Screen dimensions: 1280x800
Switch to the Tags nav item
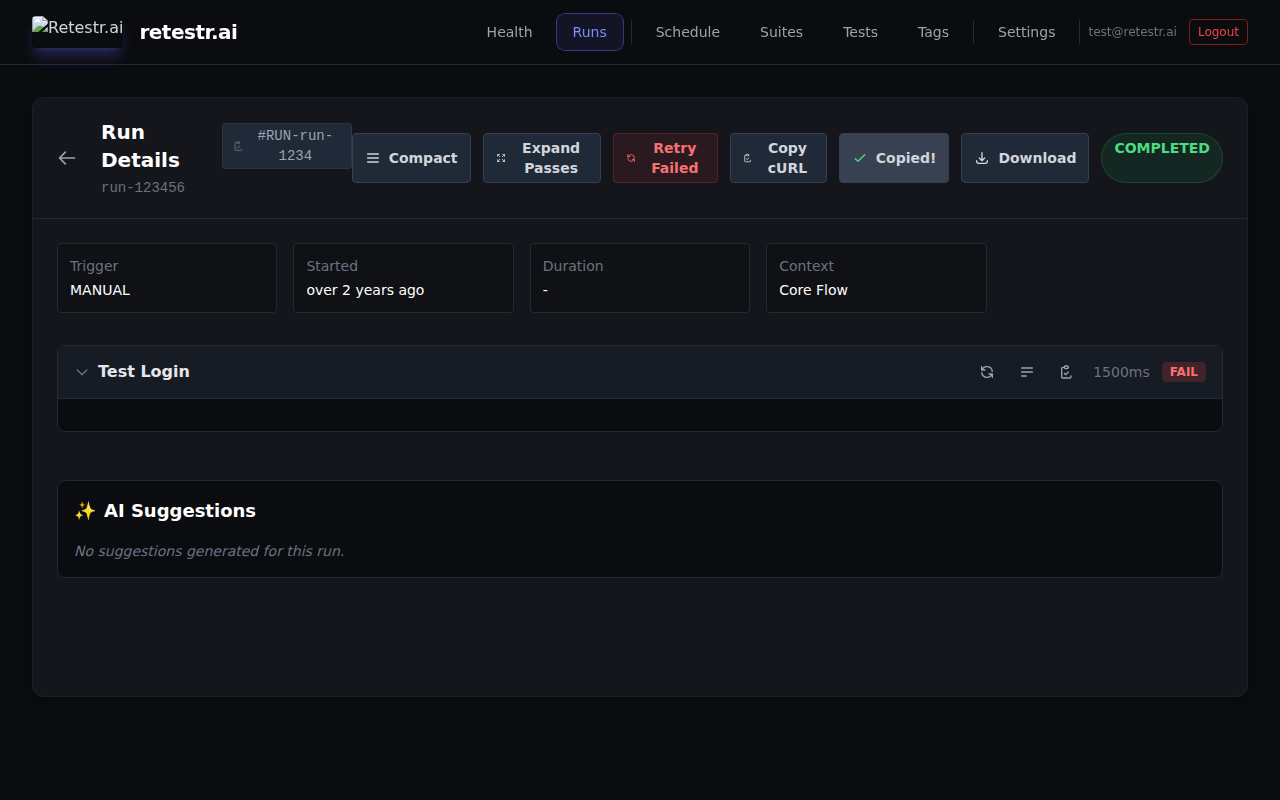[932, 32]
